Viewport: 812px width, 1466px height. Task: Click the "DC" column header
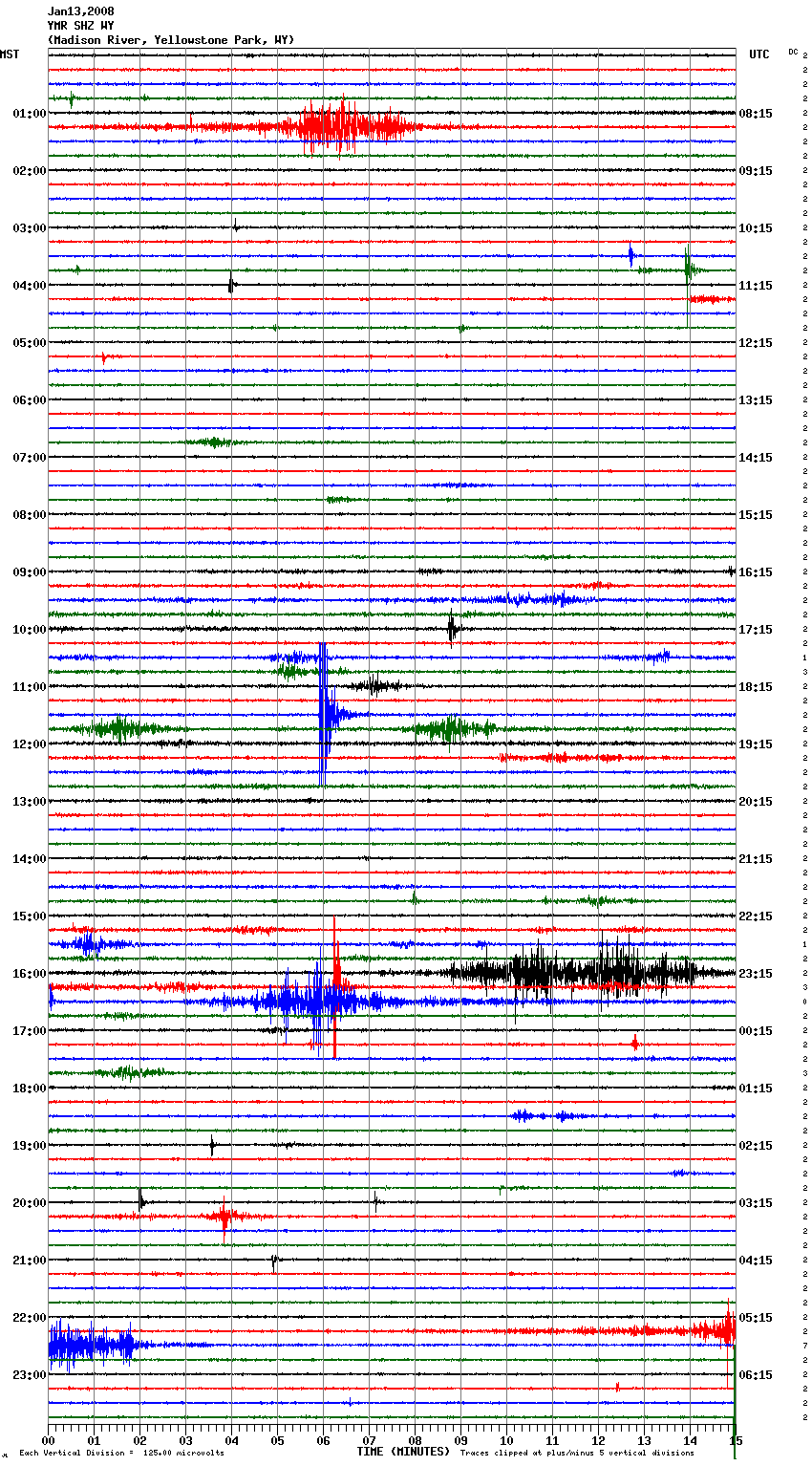pos(793,52)
